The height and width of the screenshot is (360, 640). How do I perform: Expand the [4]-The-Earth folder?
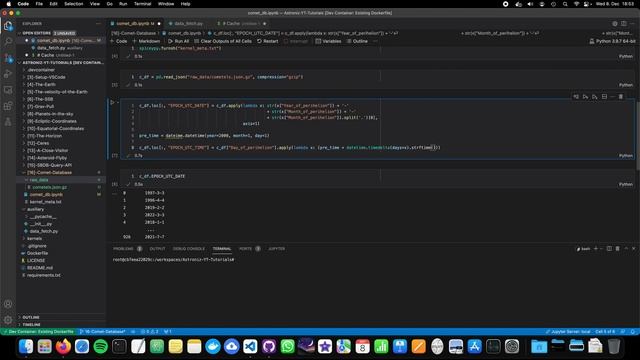coord(41,84)
